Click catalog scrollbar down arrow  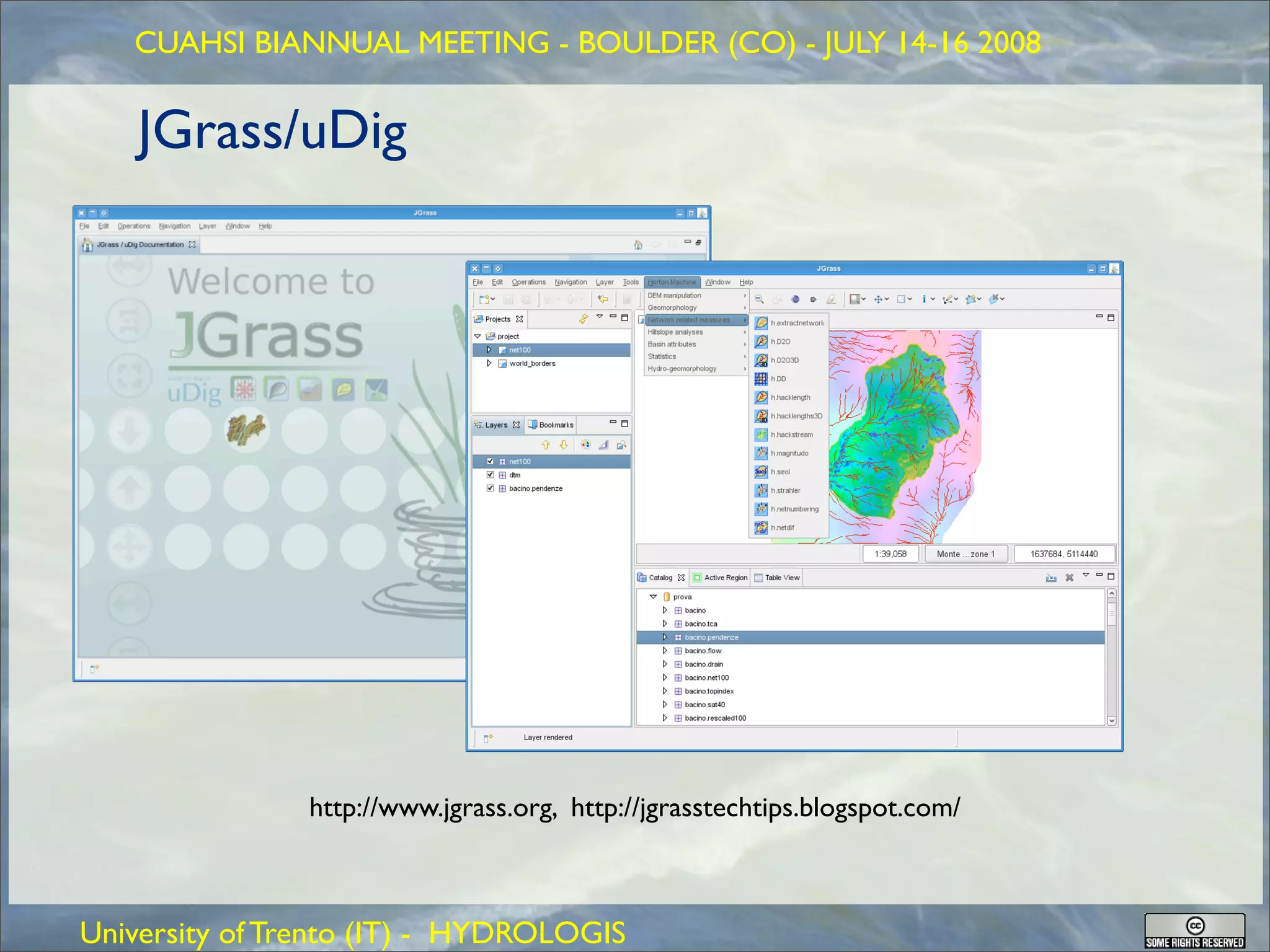point(1112,720)
